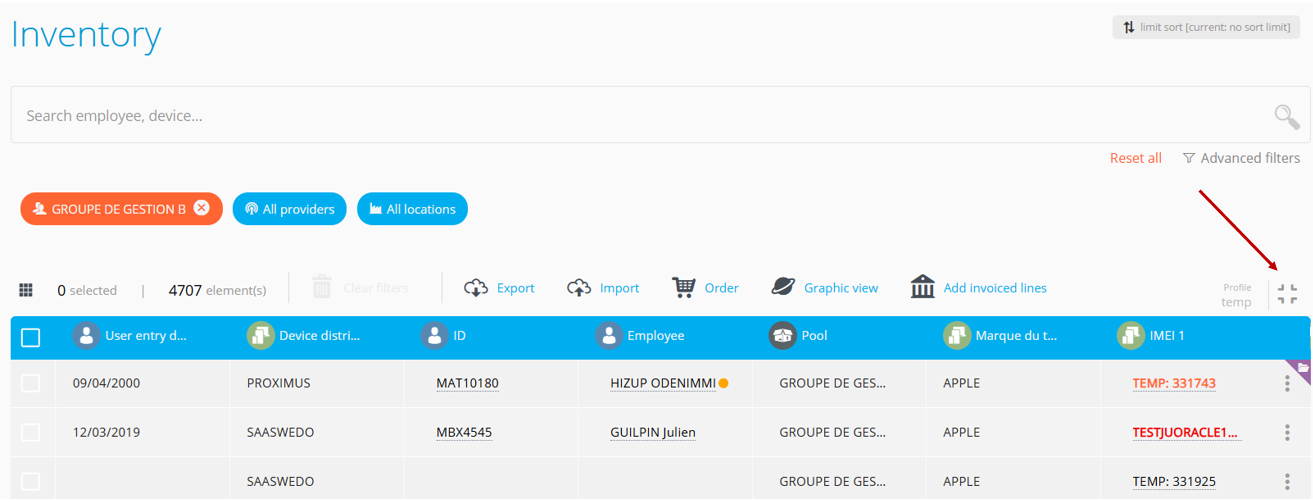Open three-dot menu for the TESTJUORACLE row
The image size is (1313, 502).
coord(1287,432)
